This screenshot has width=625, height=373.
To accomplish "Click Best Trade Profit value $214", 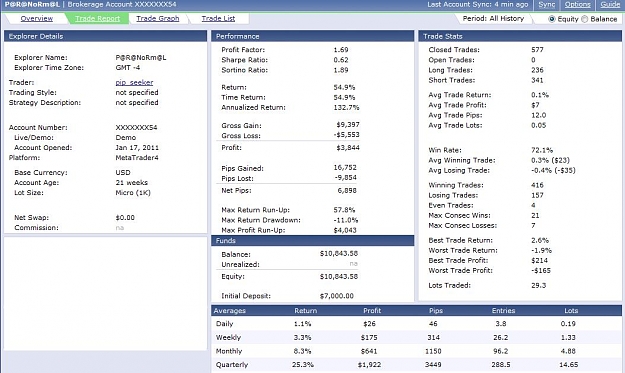I will pos(540,260).
